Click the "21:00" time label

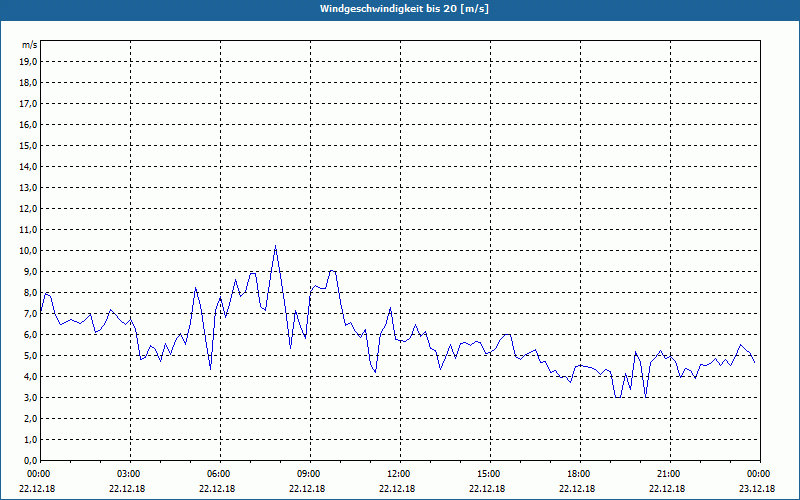(x=670, y=474)
